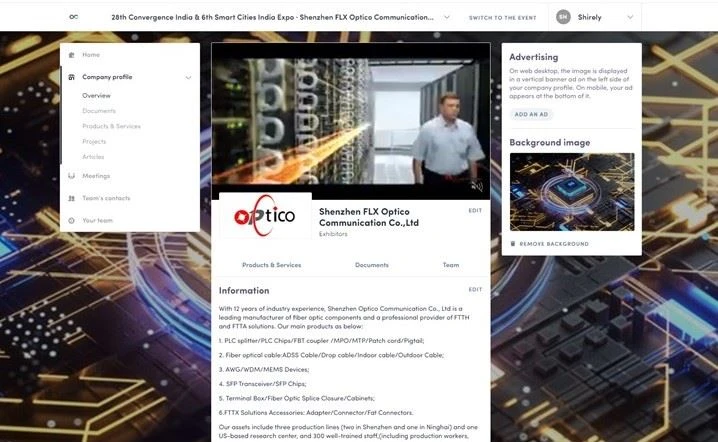Click the Add an Ad button
Image resolution: width=718 pixels, height=442 pixels.
(x=531, y=115)
